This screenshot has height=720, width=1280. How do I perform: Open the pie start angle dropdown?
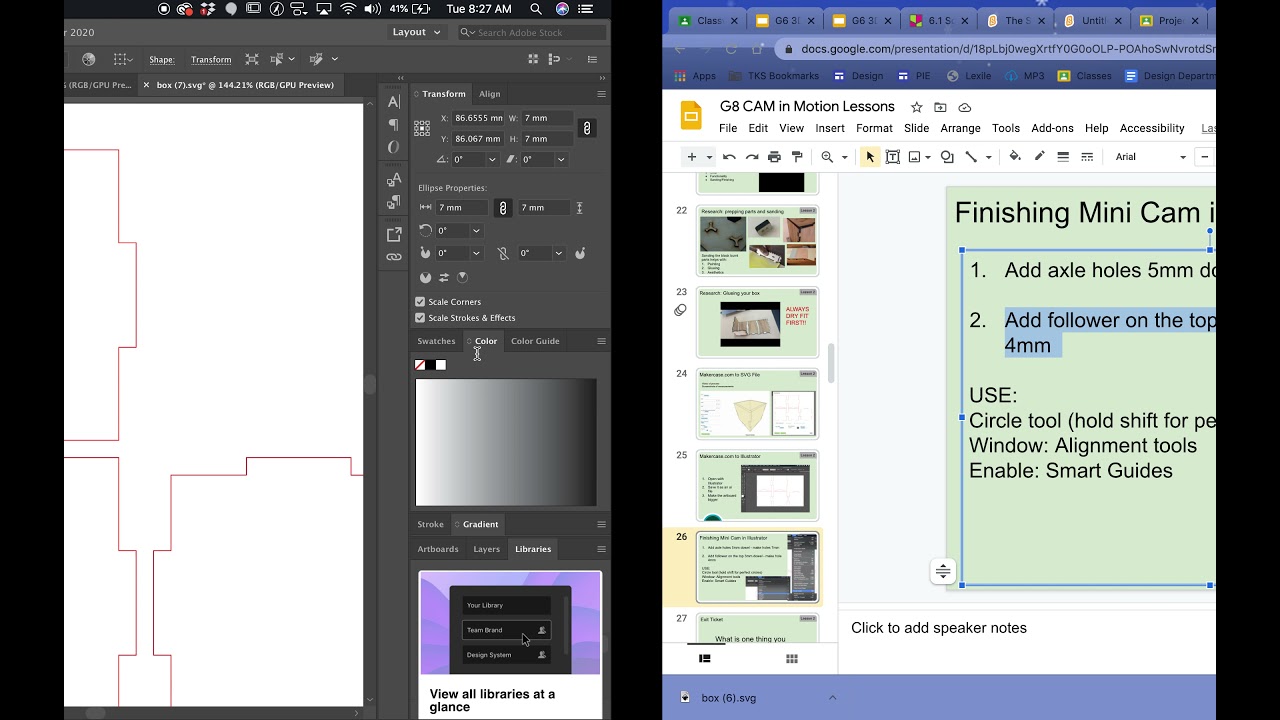tap(476, 253)
